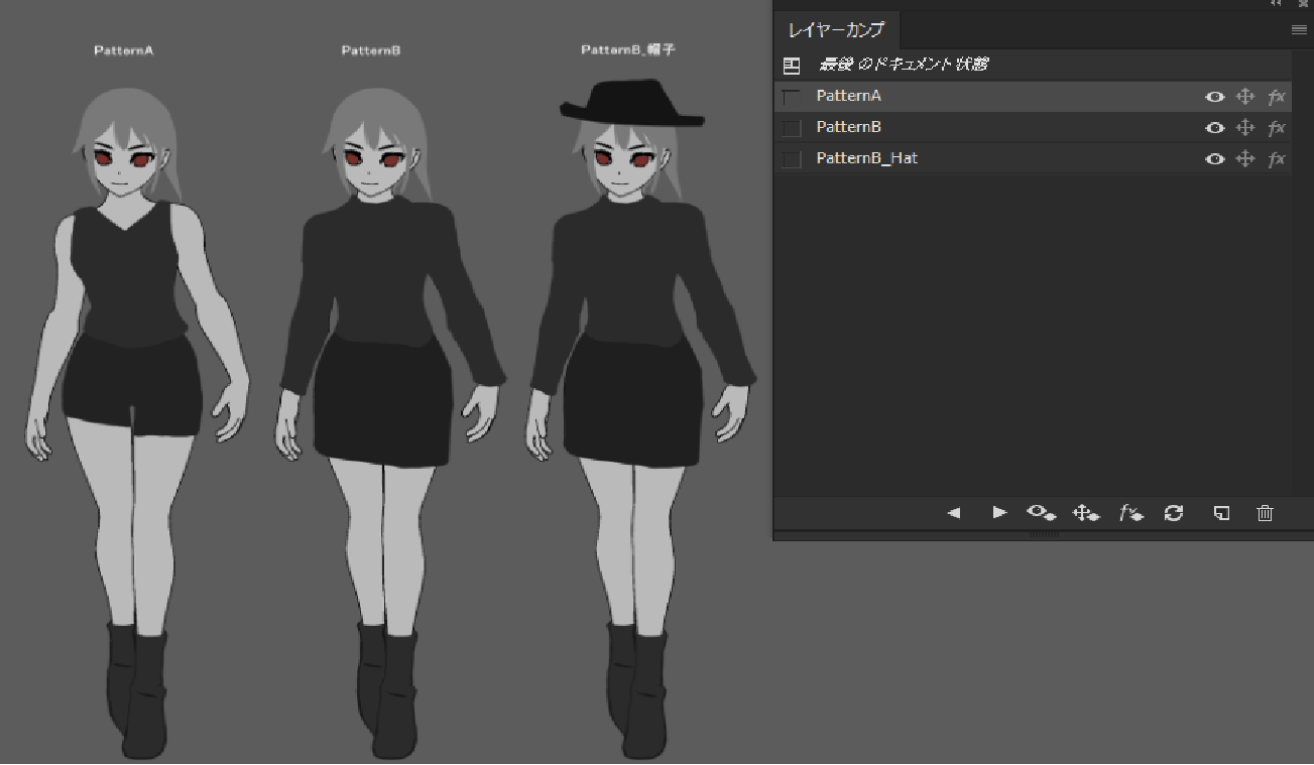Image resolution: width=1314 pixels, height=765 pixels.
Task: Apply the previous selected layer comp
Action: (954, 513)
